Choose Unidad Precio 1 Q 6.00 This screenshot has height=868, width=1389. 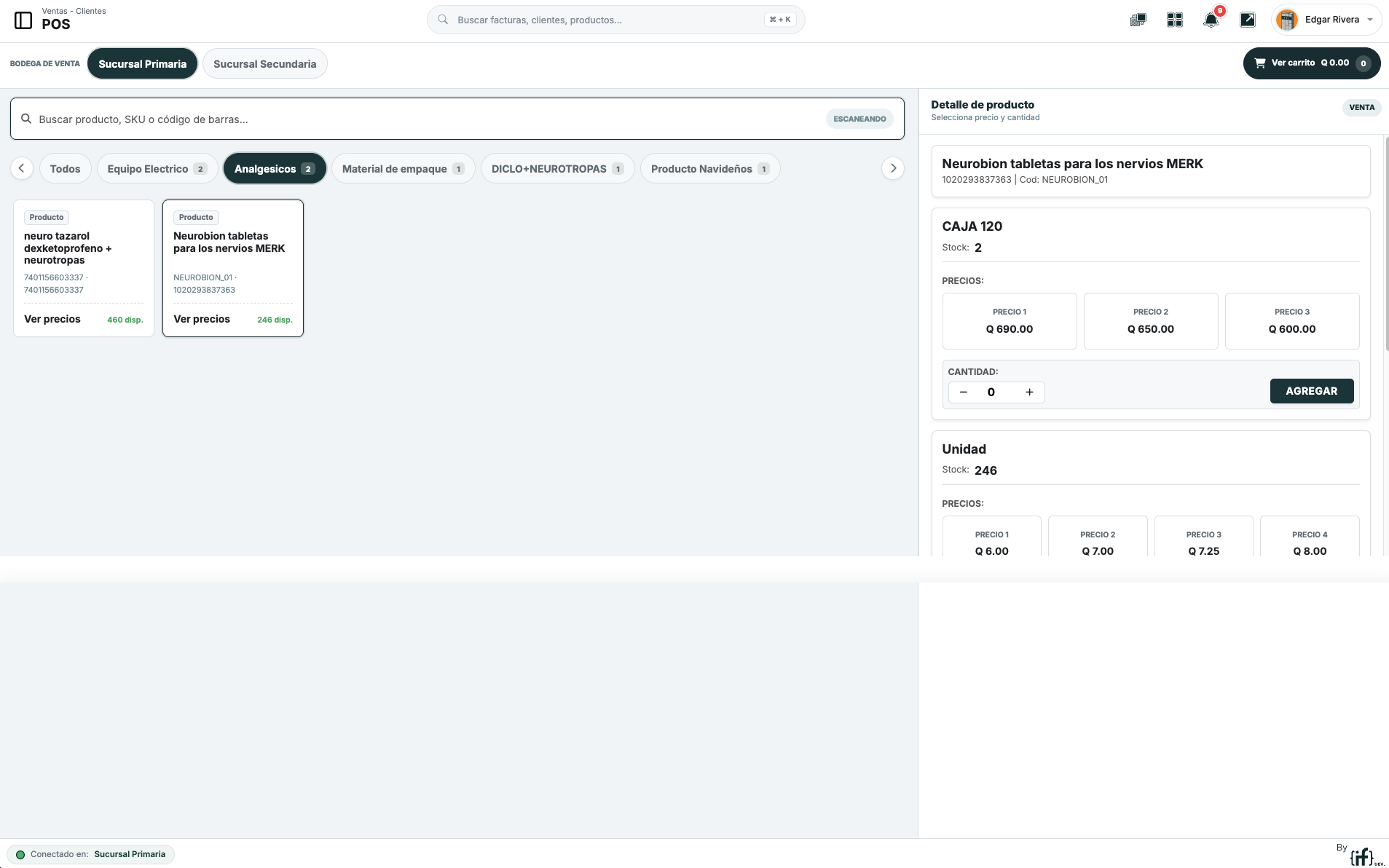pos(992,537)
